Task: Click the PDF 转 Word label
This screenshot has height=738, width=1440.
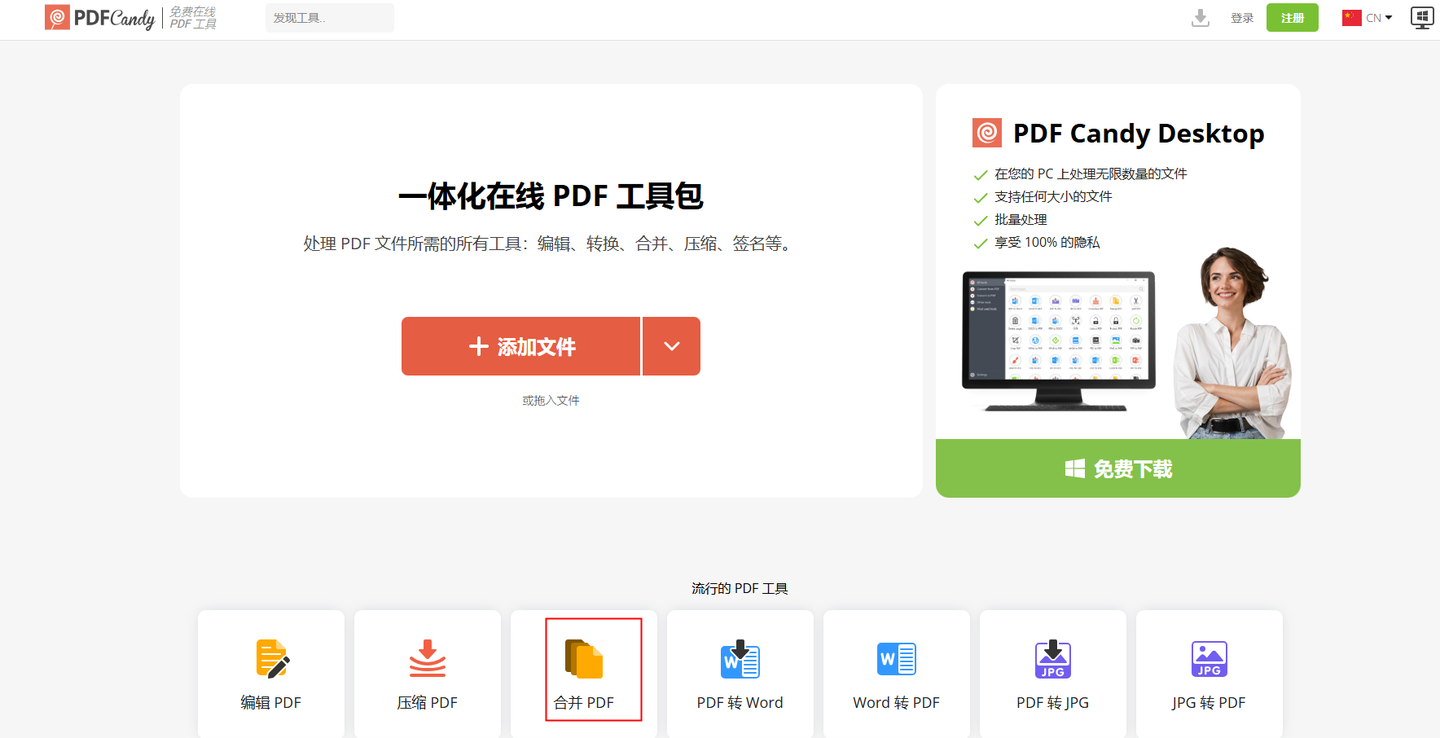Action: [740, 702]
